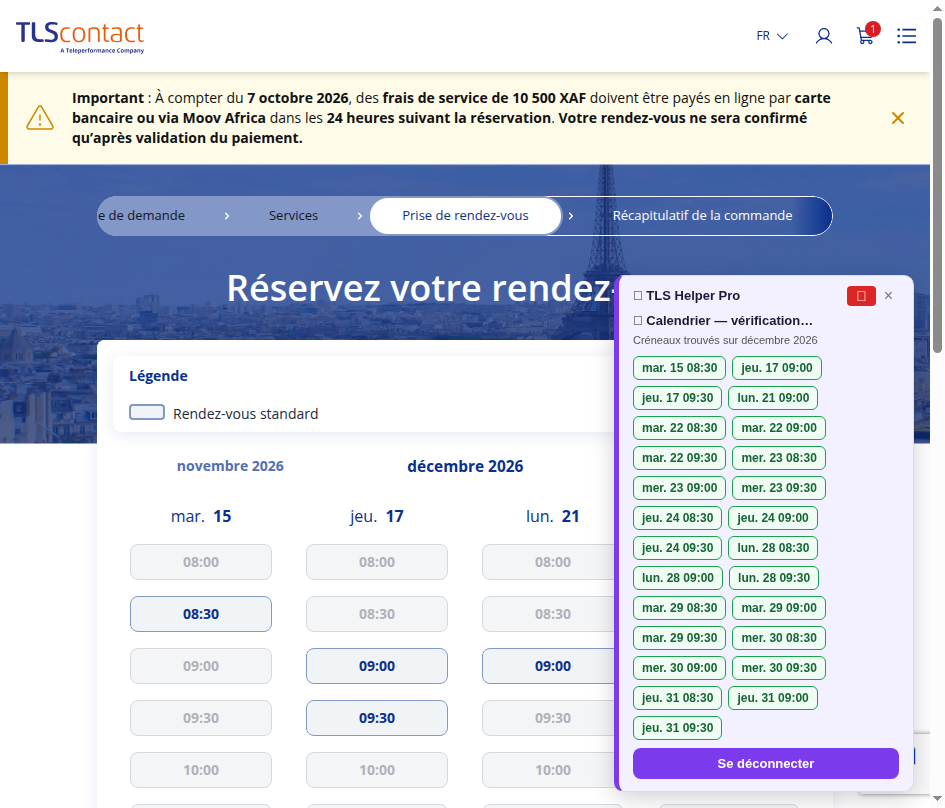
Task: Click disabled 10:00 slot on jeu. 17
Action: tap(377, 769)
